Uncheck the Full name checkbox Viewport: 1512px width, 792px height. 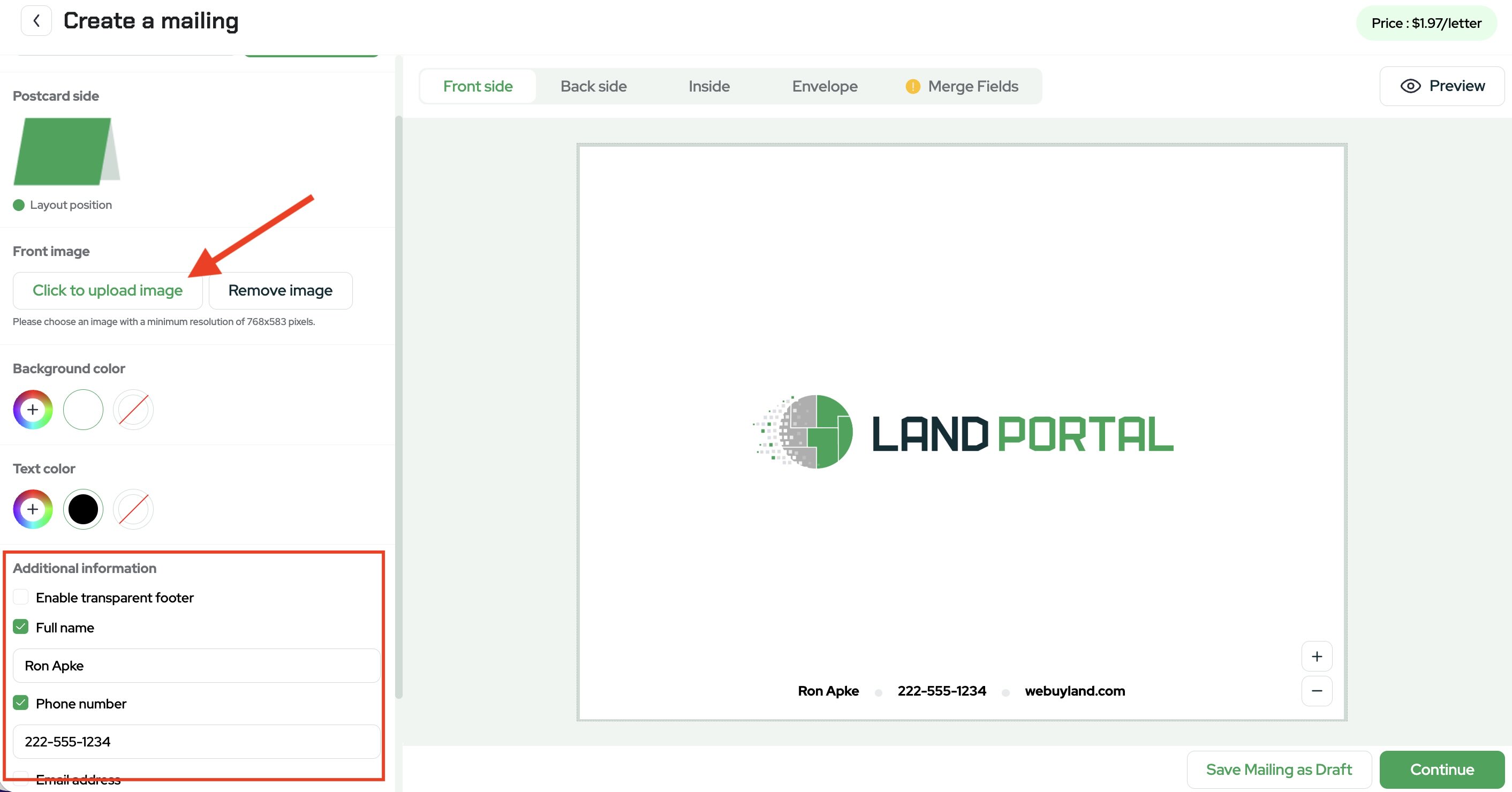[21, 627]
